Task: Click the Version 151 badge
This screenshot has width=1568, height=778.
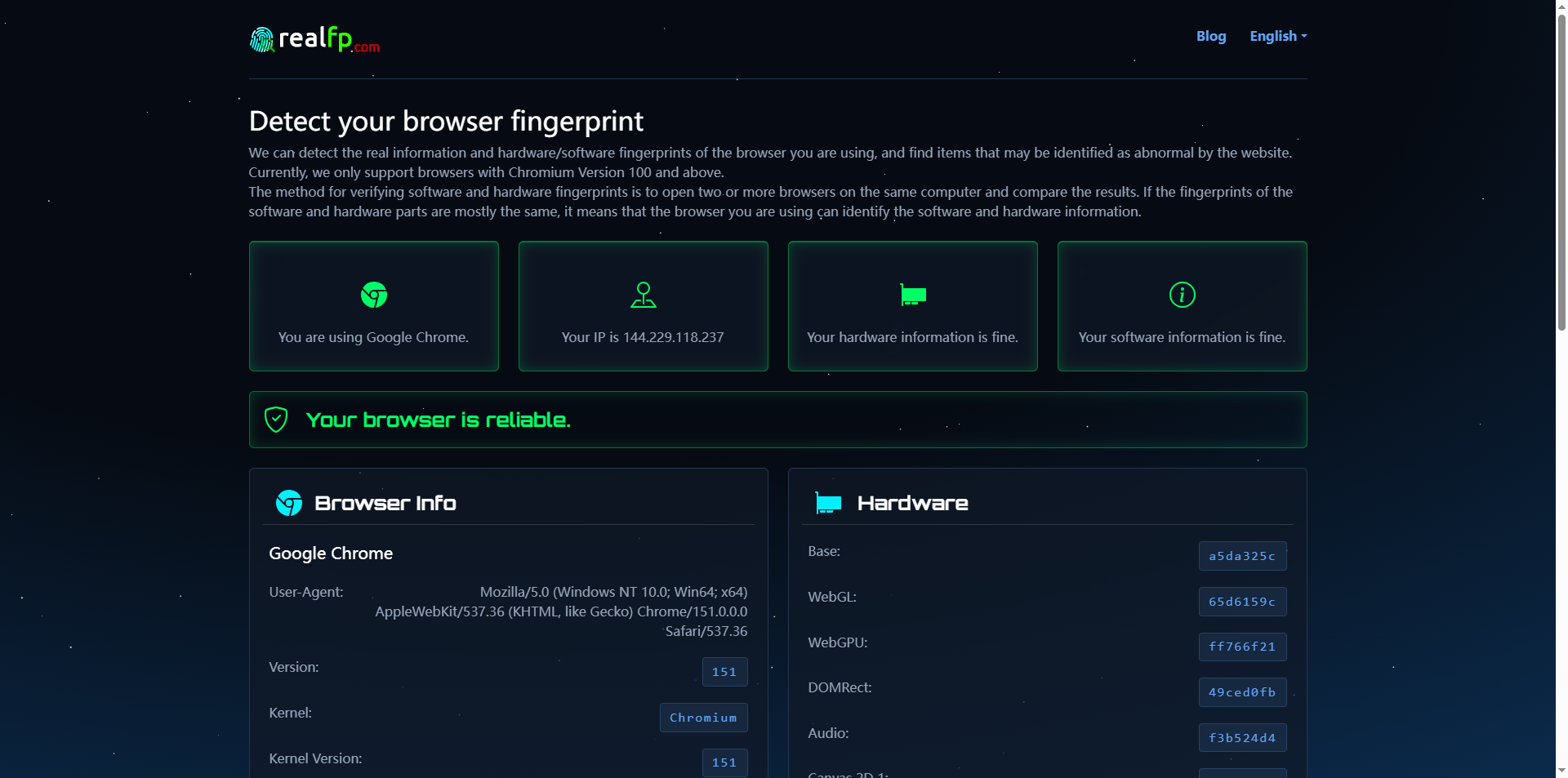Action: 724,672
